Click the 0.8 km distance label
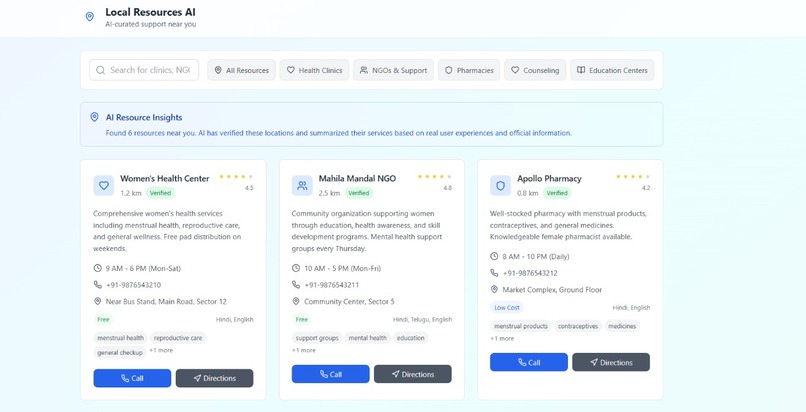Viewport: 806px width, 412px height. (528, 193)
